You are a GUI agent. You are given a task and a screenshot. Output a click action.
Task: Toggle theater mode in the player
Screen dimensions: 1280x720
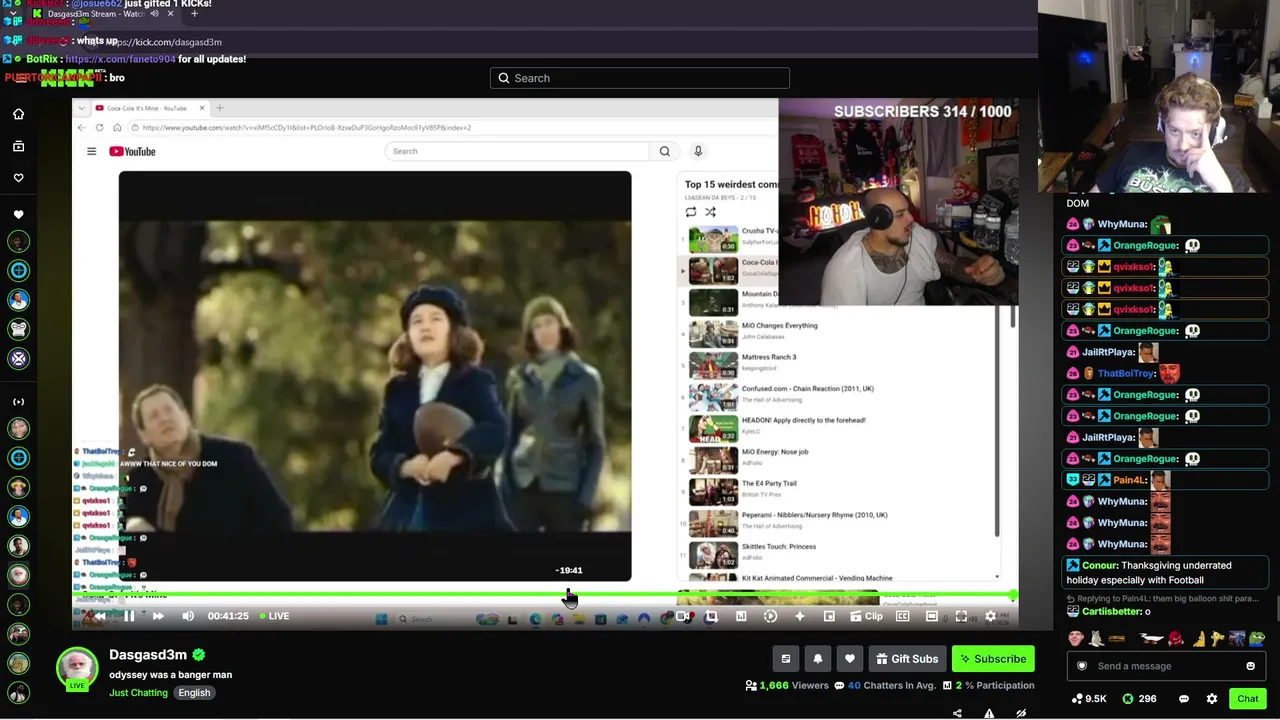pos(932,616)
